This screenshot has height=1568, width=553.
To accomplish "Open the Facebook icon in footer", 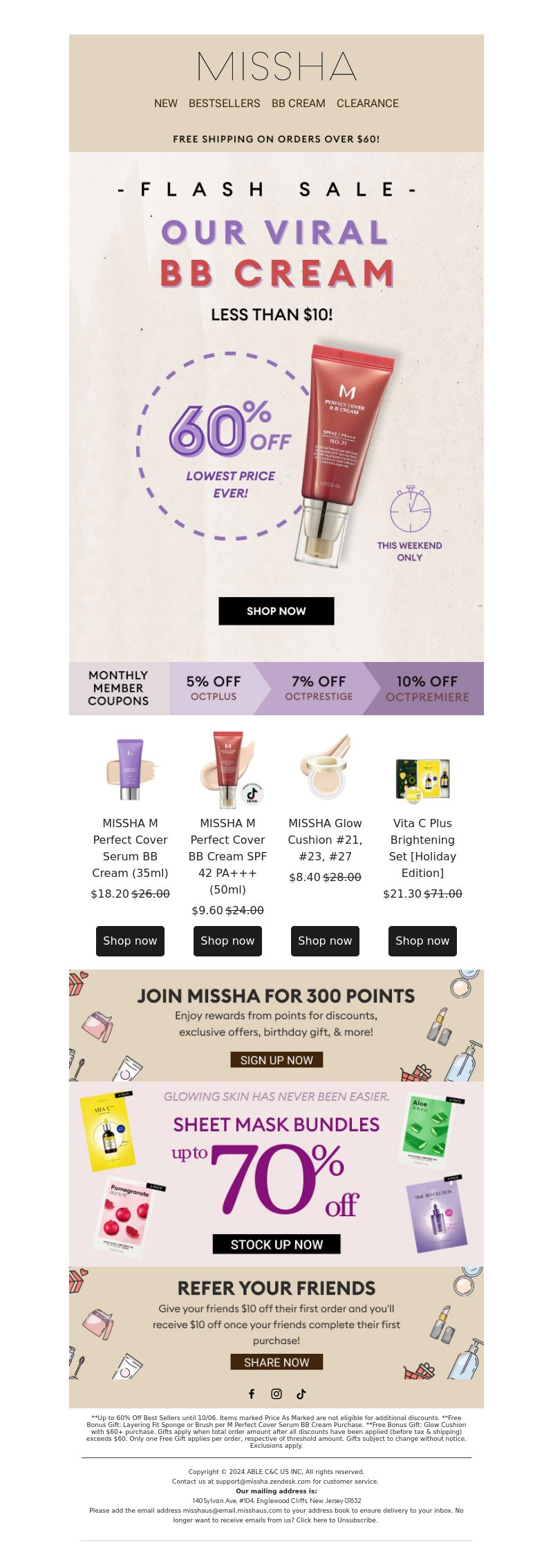I will pyautogui.click(x=252, y=1394).
